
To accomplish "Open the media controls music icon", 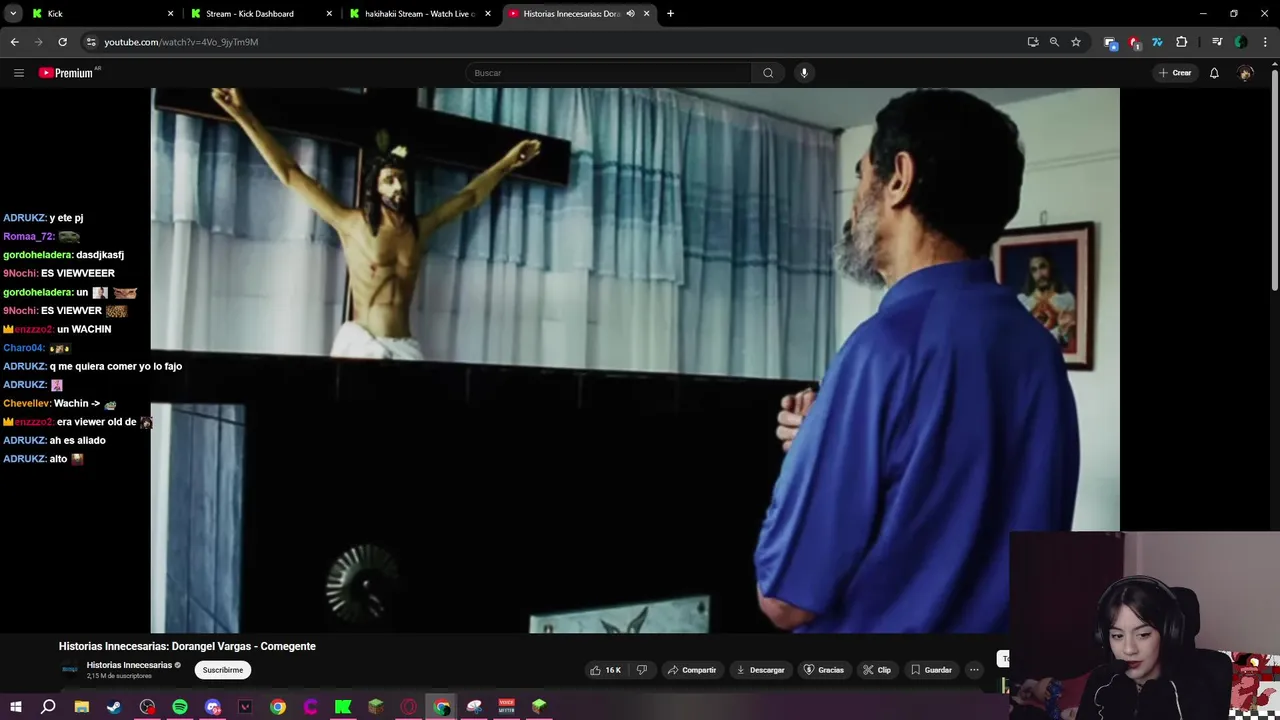I will (1217, 42).
